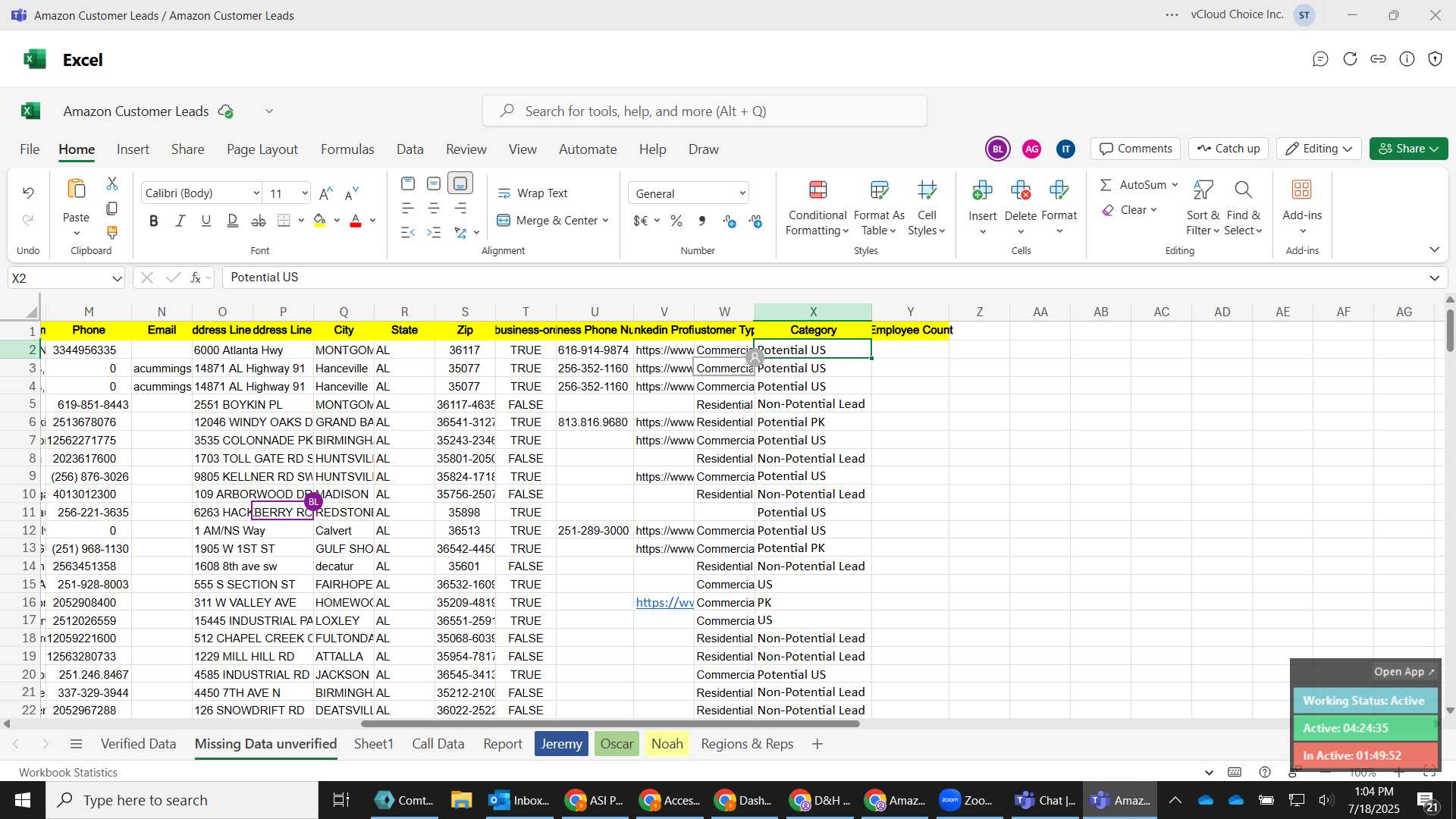The width and height of the screenshot is (1456, 819).
Task: Toggle Wrap Text
Action: (532, 193)
